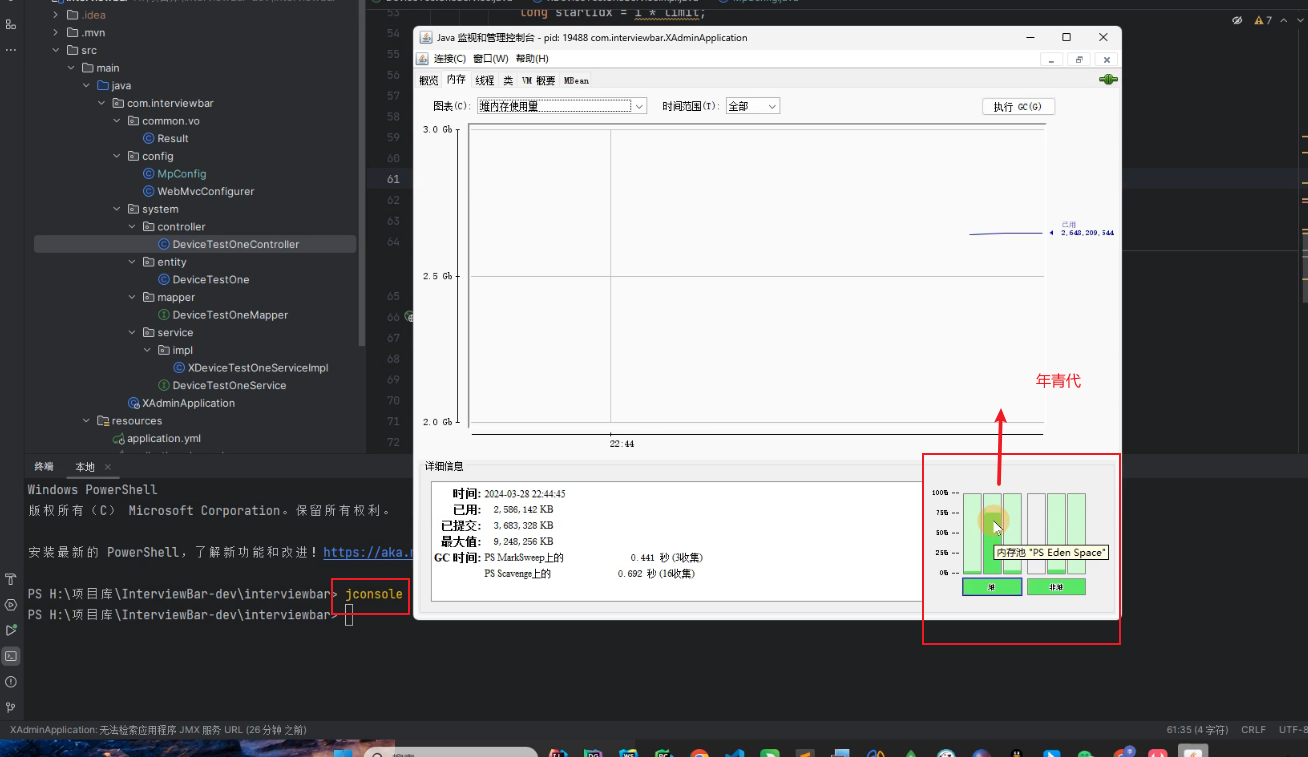This screenshot has height=757, width=1308.
Task: Collapse the resources folder
Action: point(87,421)
